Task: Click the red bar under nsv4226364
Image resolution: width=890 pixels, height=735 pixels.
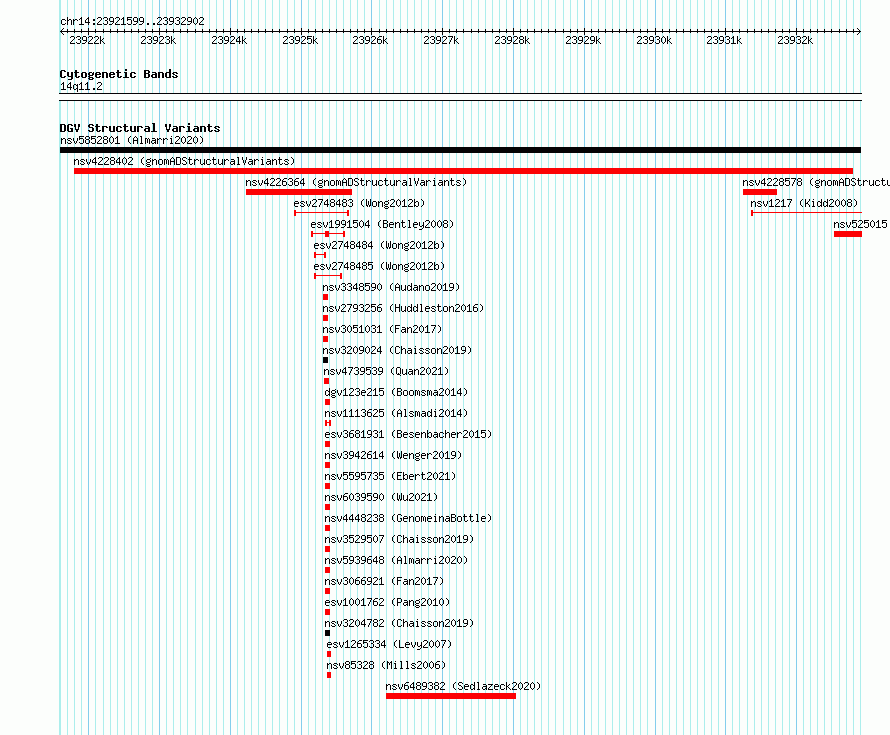Action: coord(299,192)
